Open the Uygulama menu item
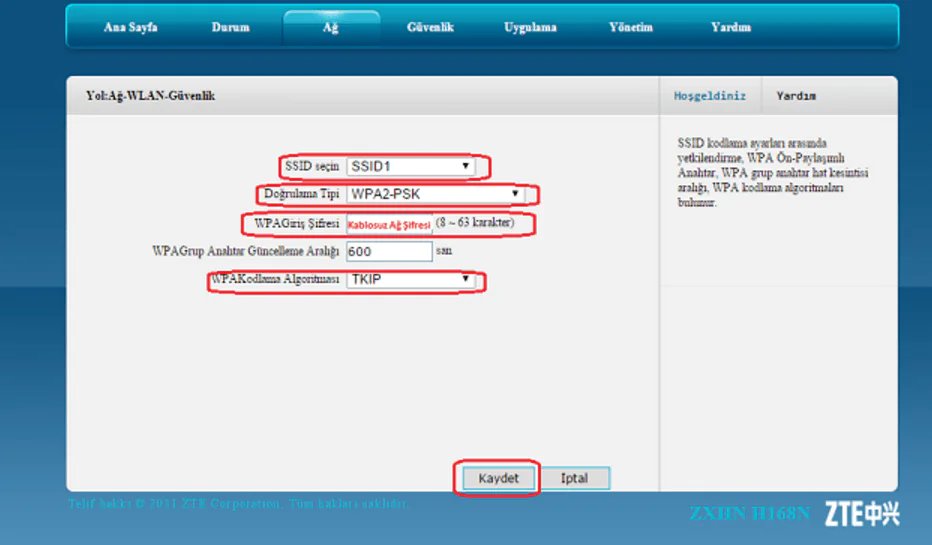Image resolution: width=932 pixels, height=545 pixels. coord(530,27)
